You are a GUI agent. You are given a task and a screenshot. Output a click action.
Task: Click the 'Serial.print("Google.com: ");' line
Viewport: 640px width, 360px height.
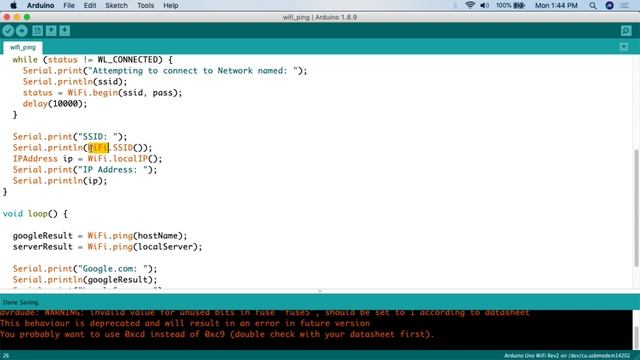coord(85,269)
